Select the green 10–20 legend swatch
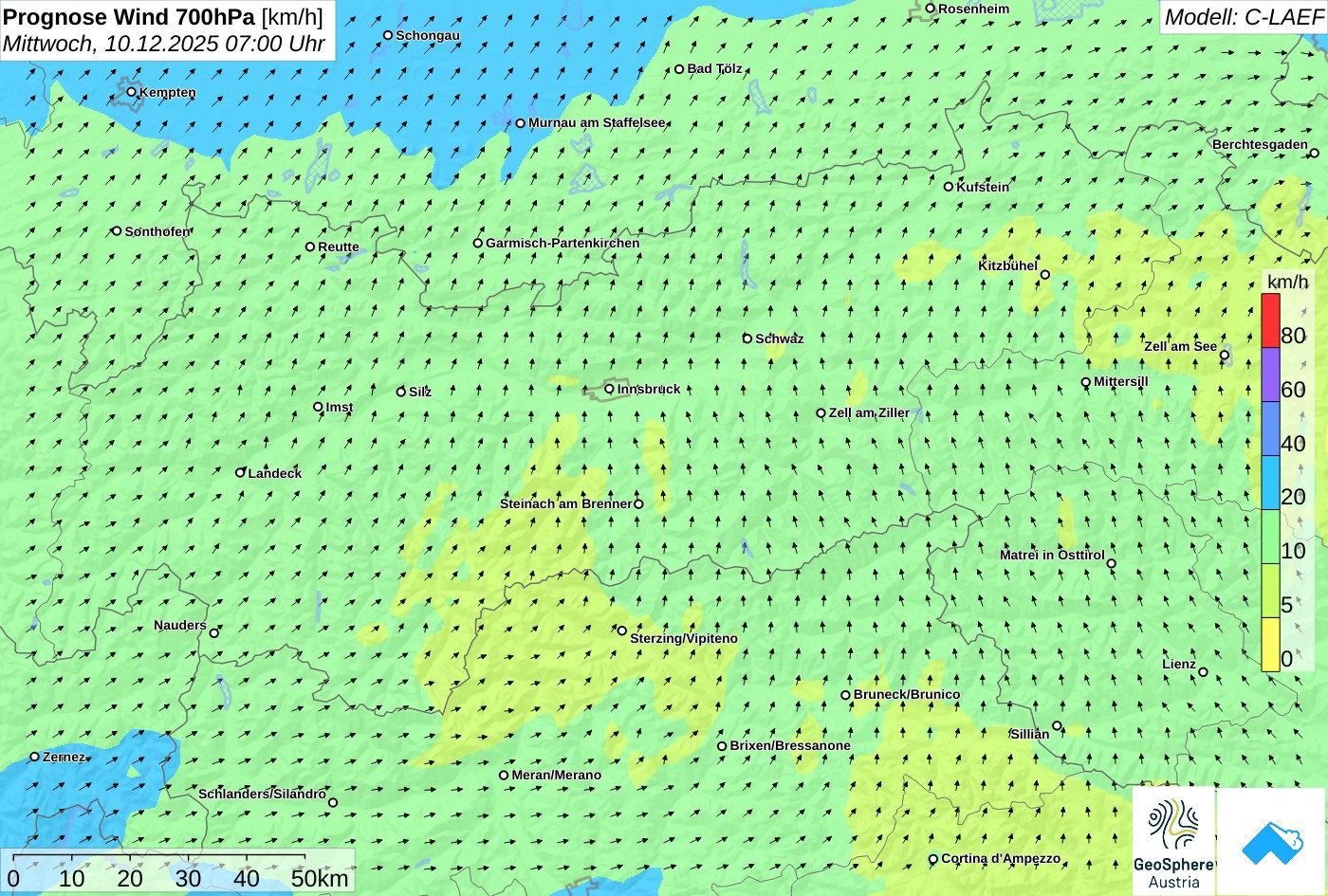Screen dimensions: 1328x896 tap(1270, 537)
